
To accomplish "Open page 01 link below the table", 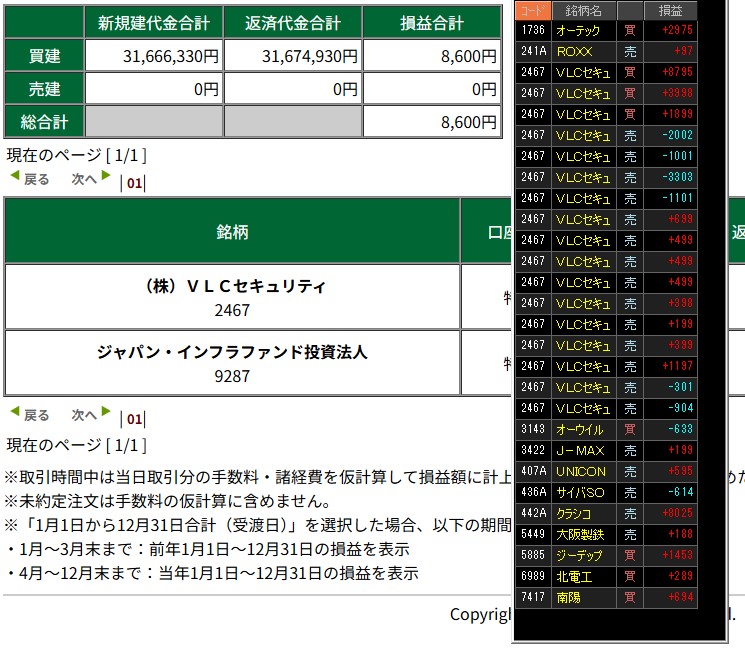I will tap(134, 419).
